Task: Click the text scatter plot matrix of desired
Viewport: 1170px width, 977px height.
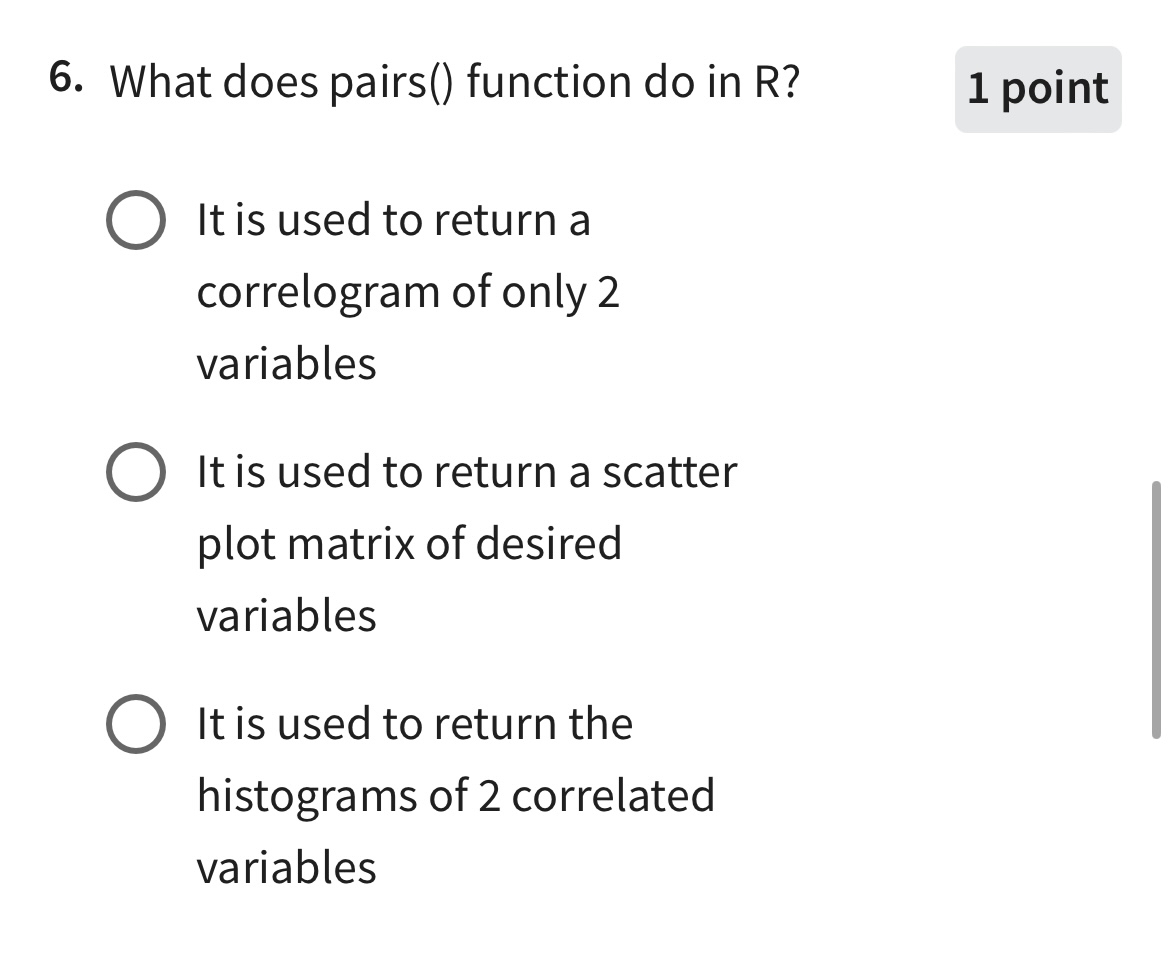Action: tap(410, 544)
